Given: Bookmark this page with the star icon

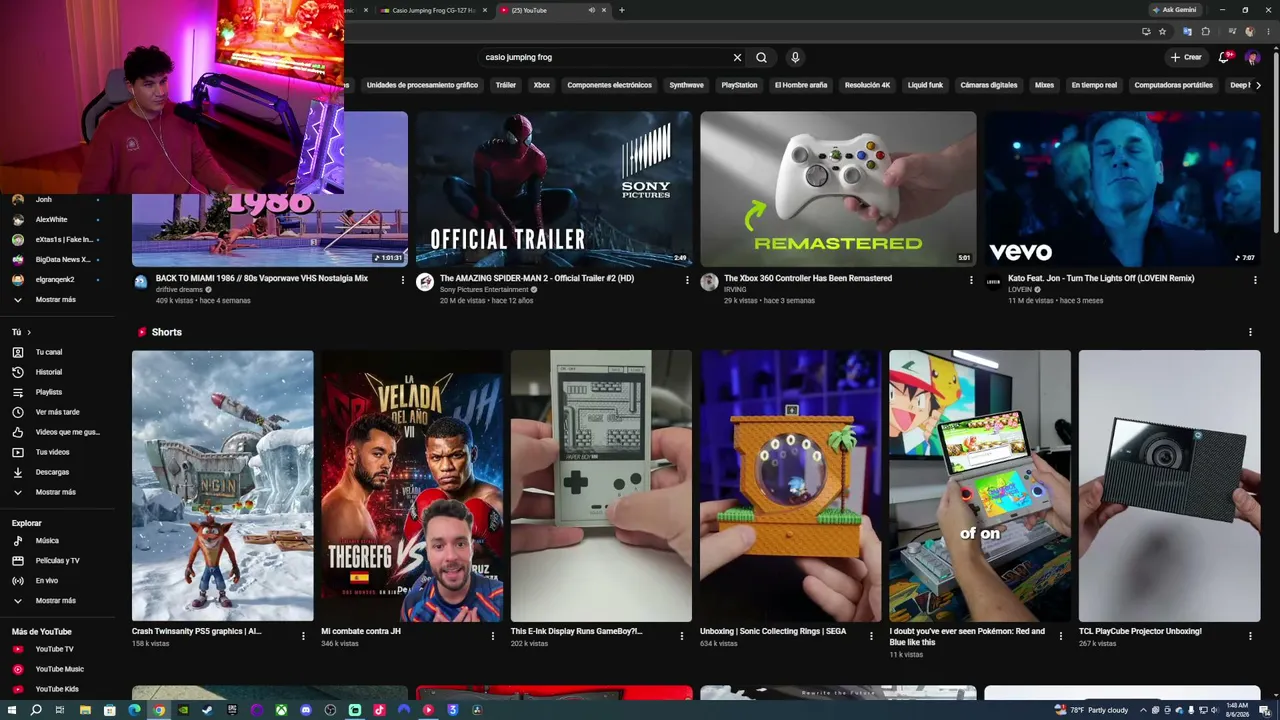Looking at the screenshot, I should click(x=1162, y=32).
